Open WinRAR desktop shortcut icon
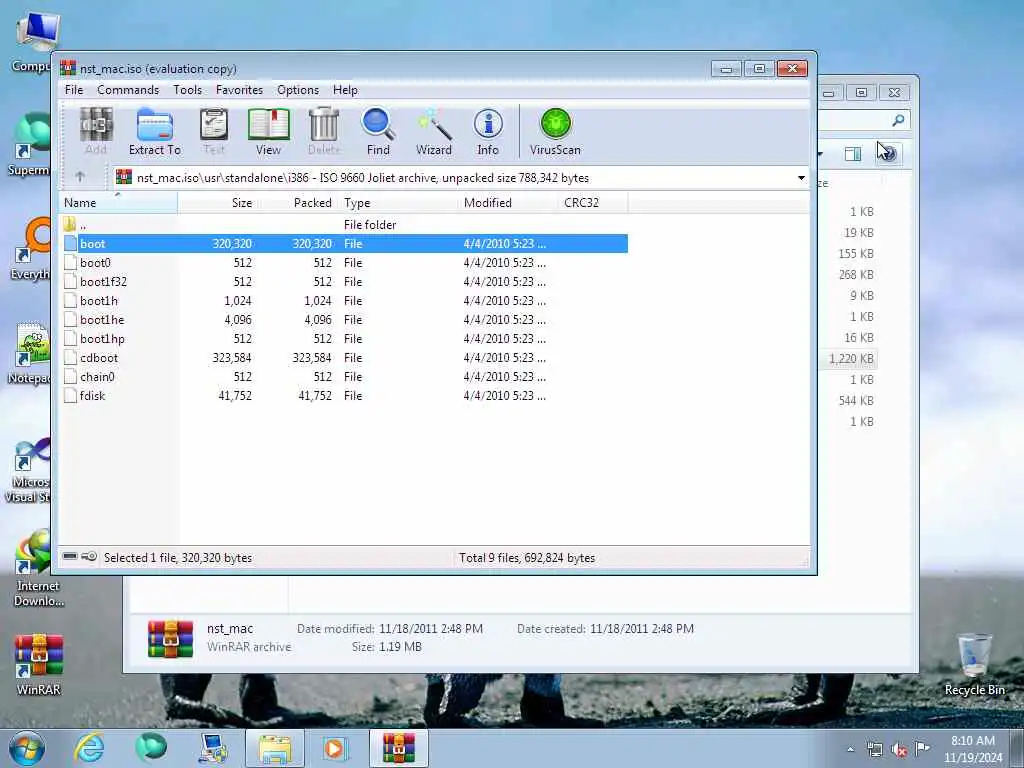Image resolution: width=1024 pixels, height=768 pixels. pos(39,663)
